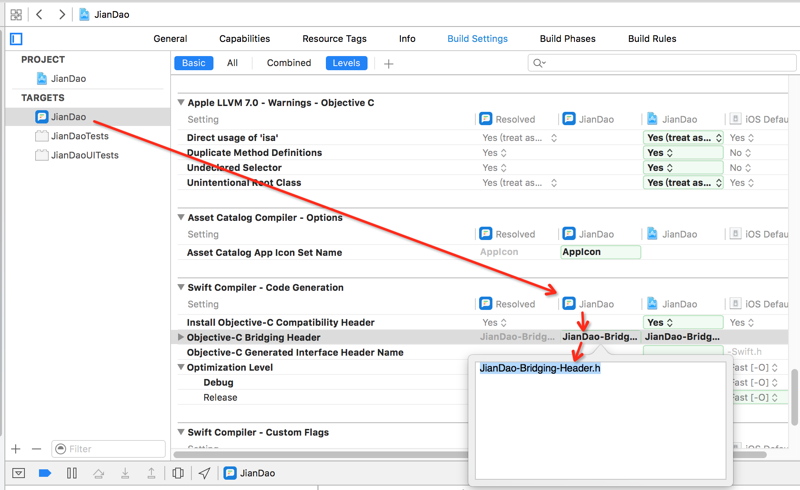Toggle breakpoints with the blue tag icon

pyautogui.click(x=45, y=473)
